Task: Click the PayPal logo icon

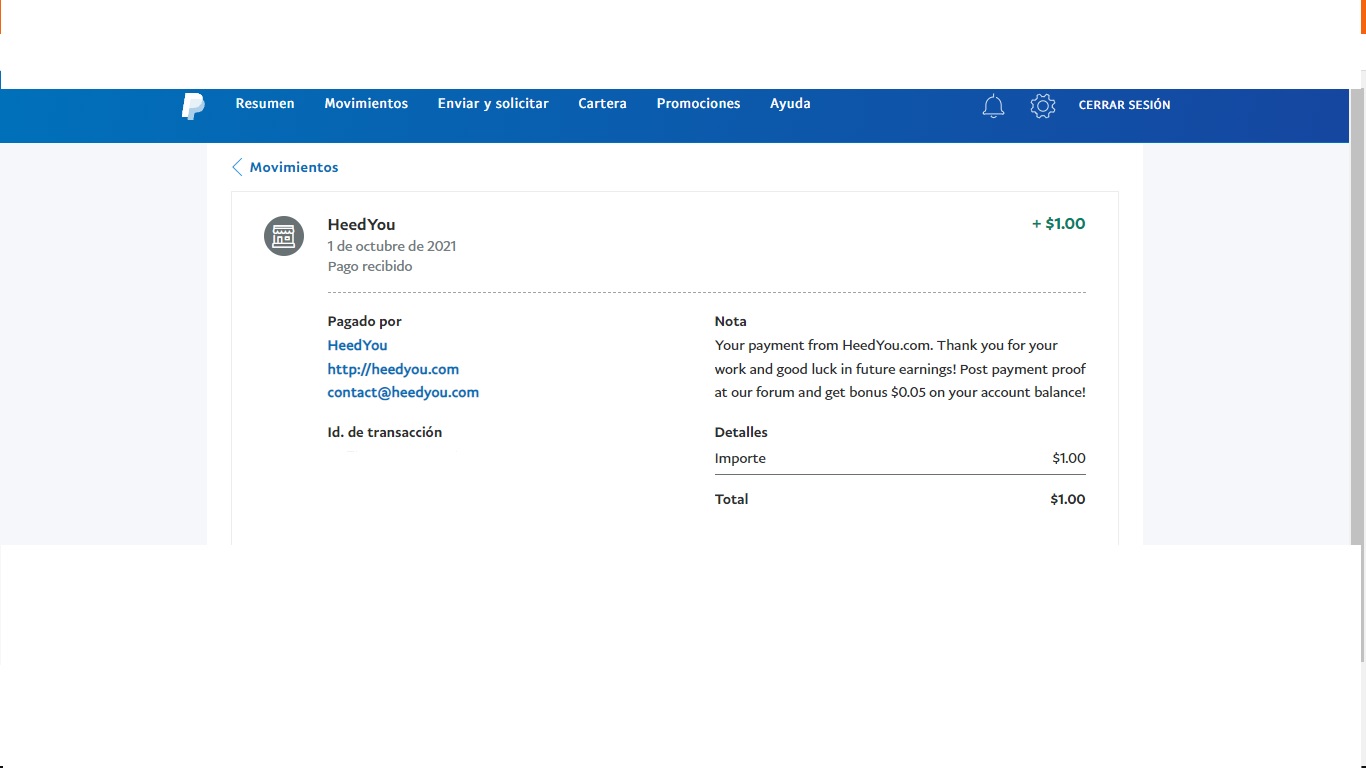Action: coord(193,106)
